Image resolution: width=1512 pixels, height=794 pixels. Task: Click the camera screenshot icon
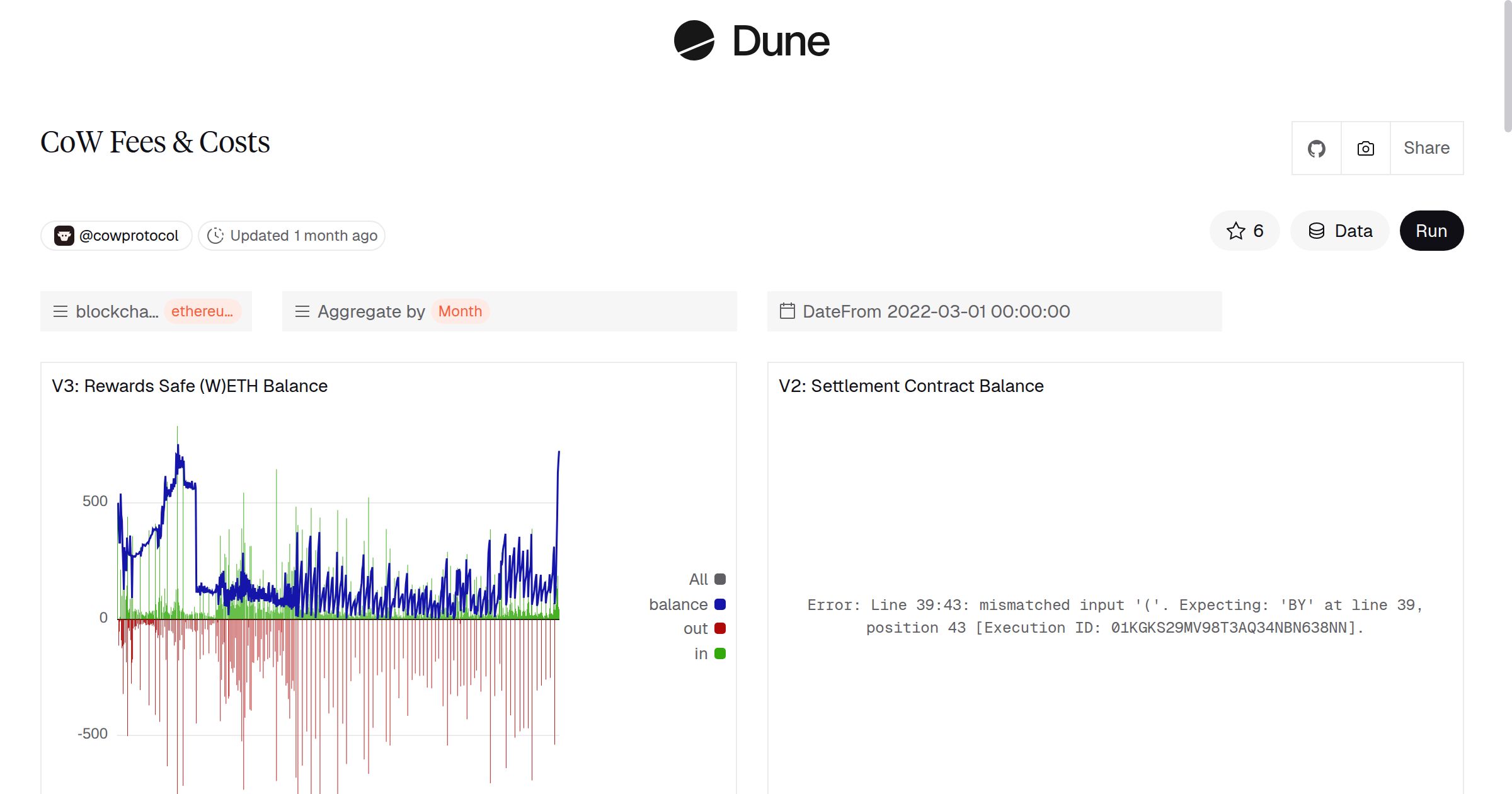1365,147
